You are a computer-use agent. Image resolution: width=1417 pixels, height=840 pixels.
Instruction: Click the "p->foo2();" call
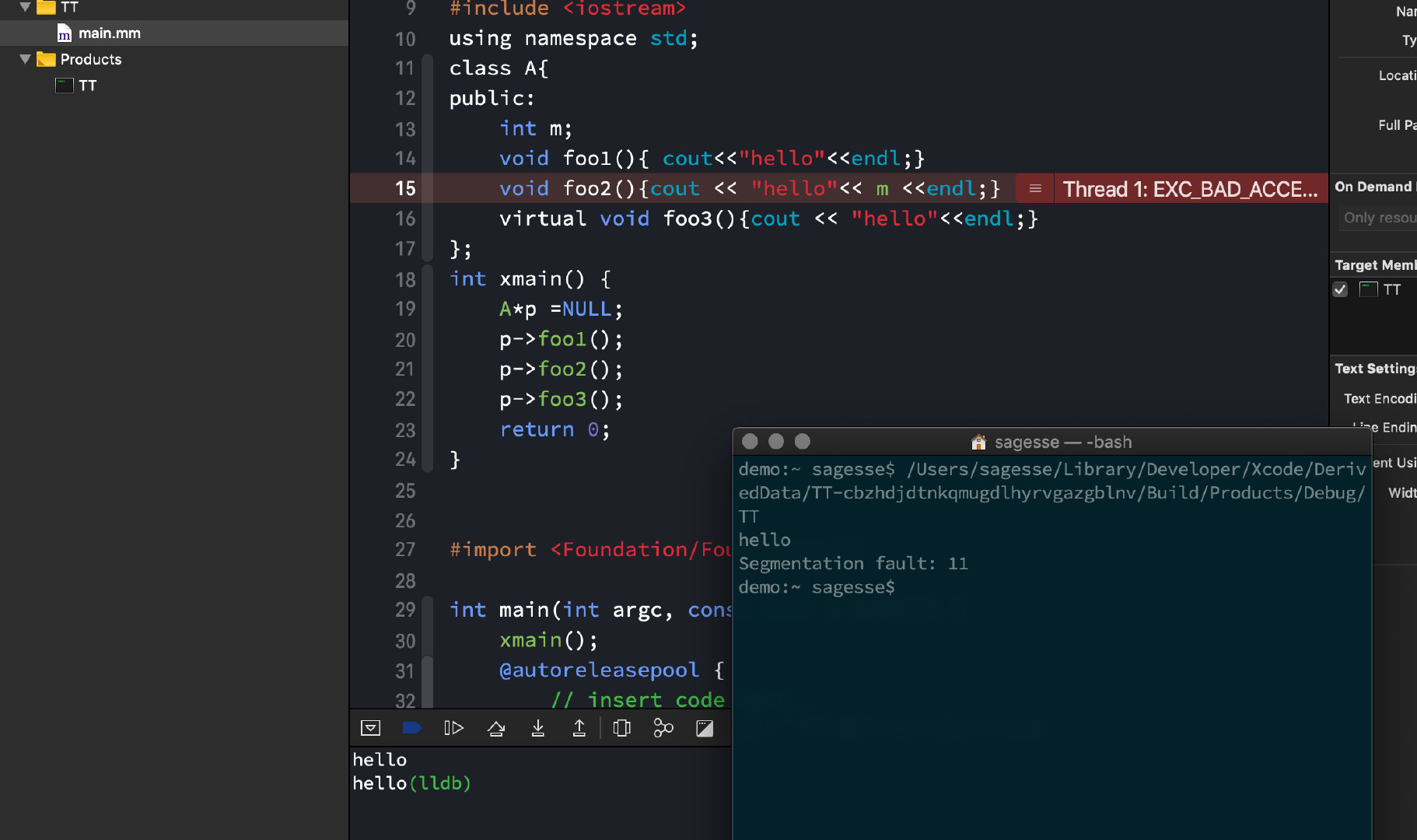(x=561, y=369)
